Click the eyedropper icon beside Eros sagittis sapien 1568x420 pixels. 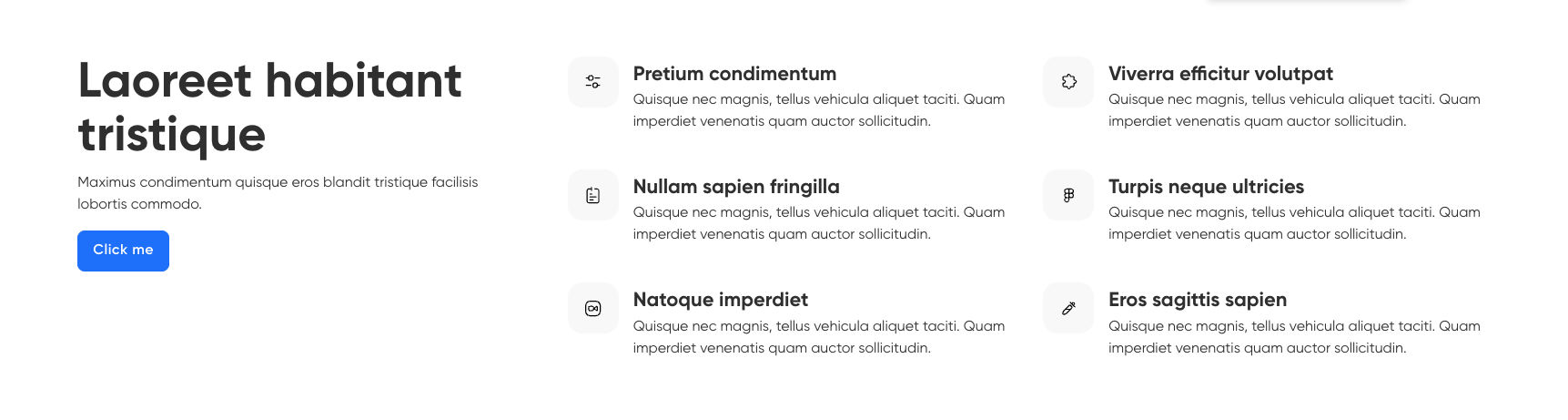[x=1068, y=308]
